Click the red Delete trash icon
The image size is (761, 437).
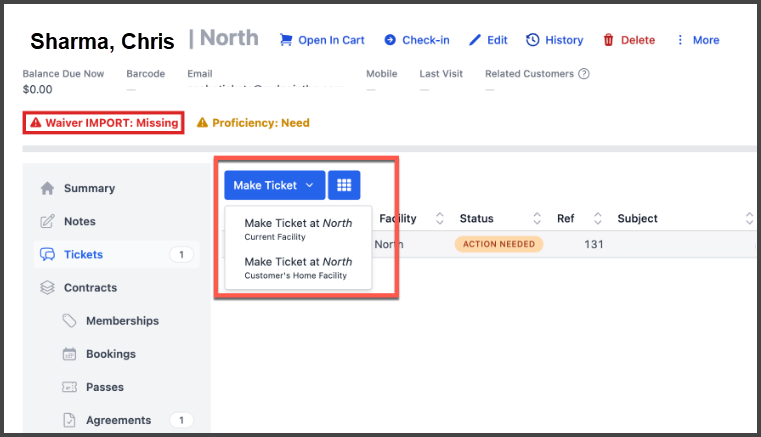tap(608, 40)
